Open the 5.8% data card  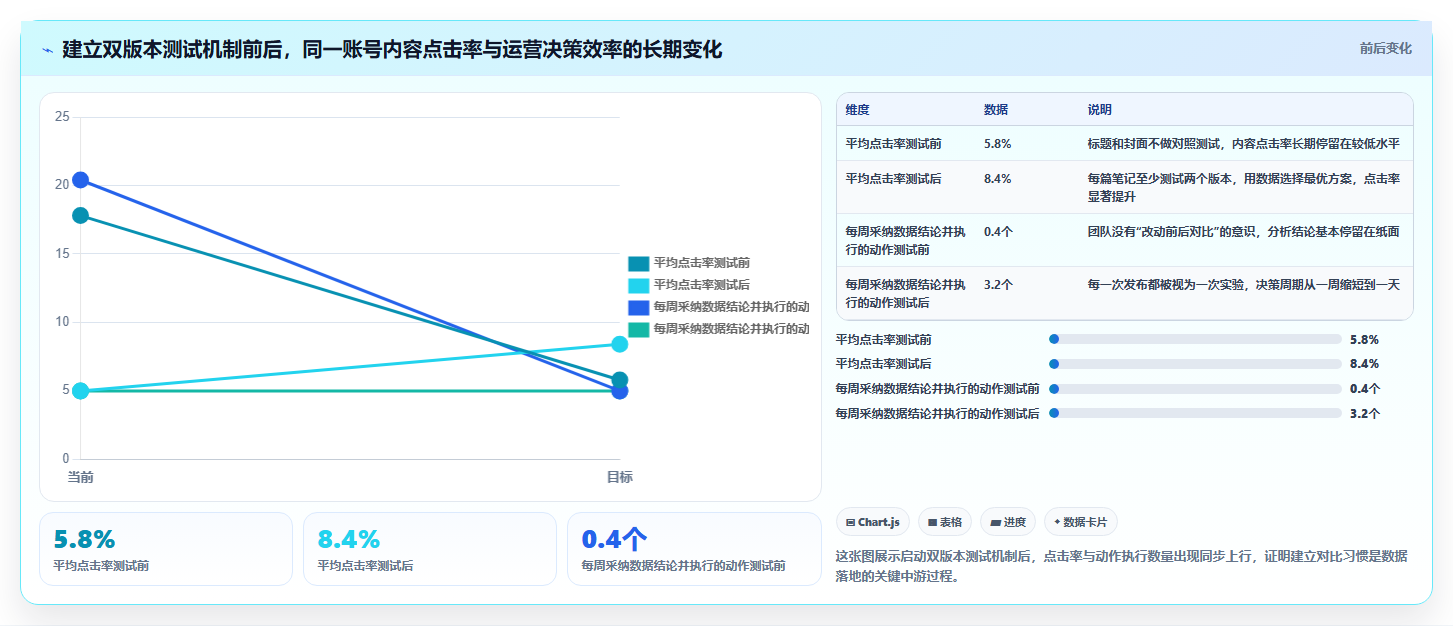(x=166, y=549)
